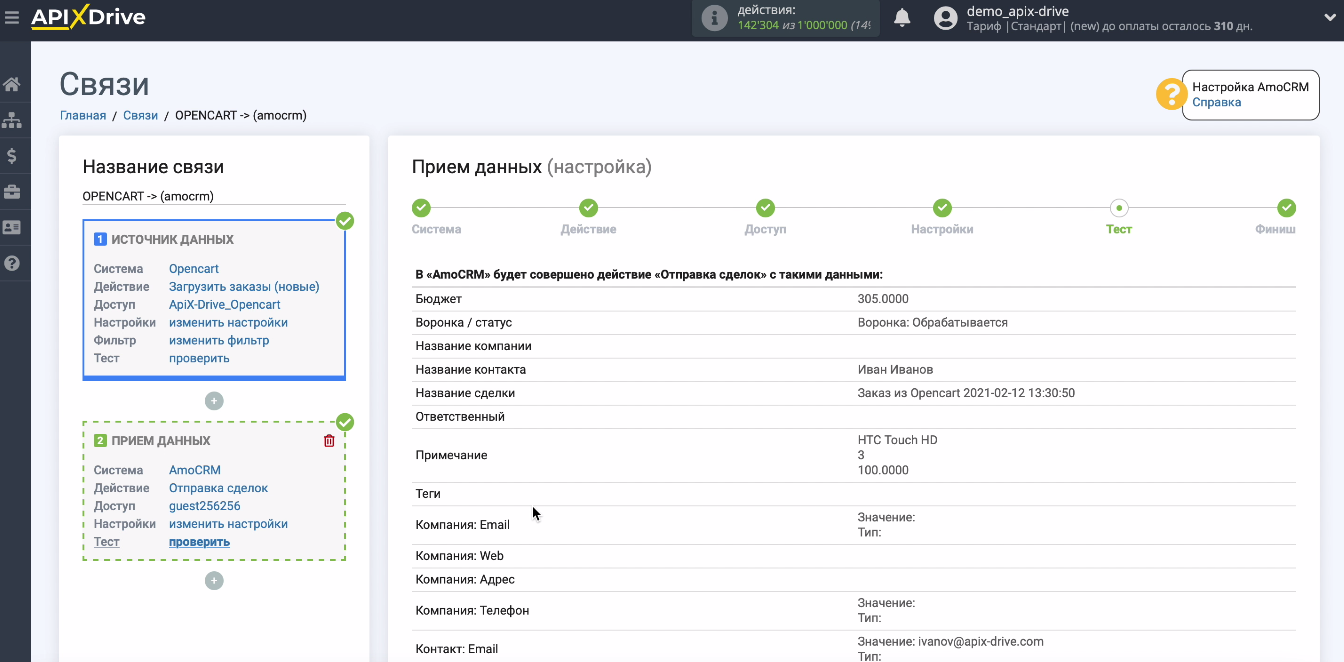Screen dimensions: 1344x662
Task: Click the Теги row label
Action: [x=428, y=494]
